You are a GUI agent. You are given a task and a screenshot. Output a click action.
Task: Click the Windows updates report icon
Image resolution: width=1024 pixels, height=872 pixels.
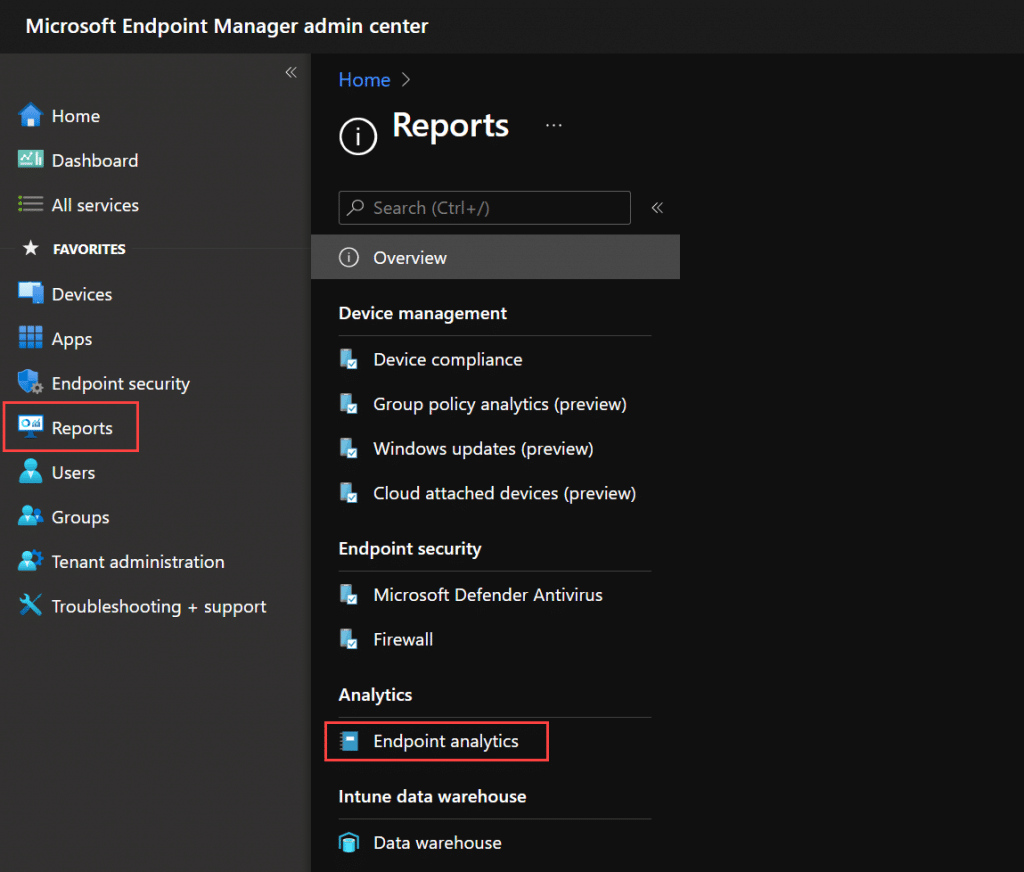[349, 449]
